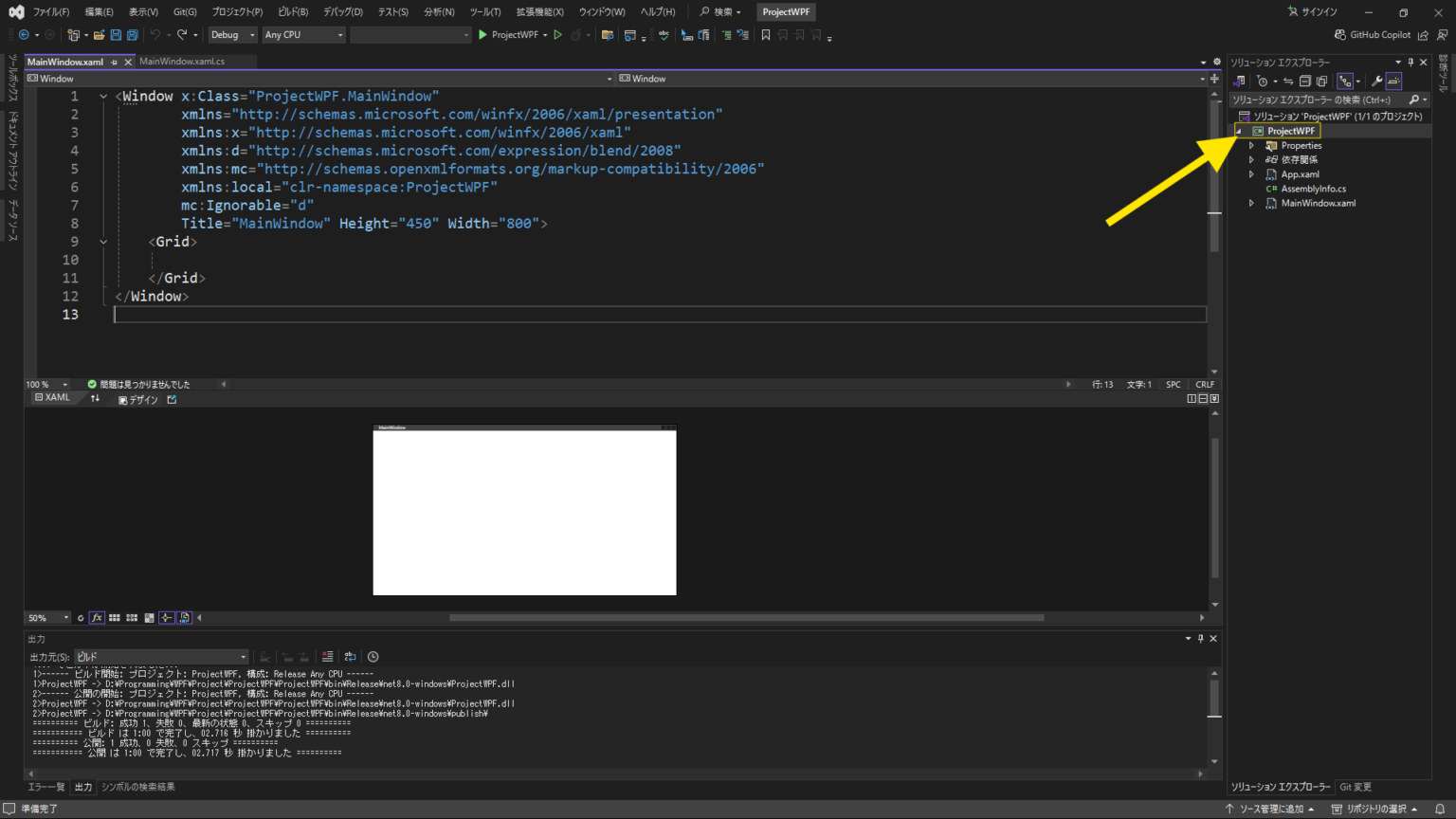Toggle XAML effects rendering with fx button
This screenshot has height=819, width=1456.
(x=97, y=617)
